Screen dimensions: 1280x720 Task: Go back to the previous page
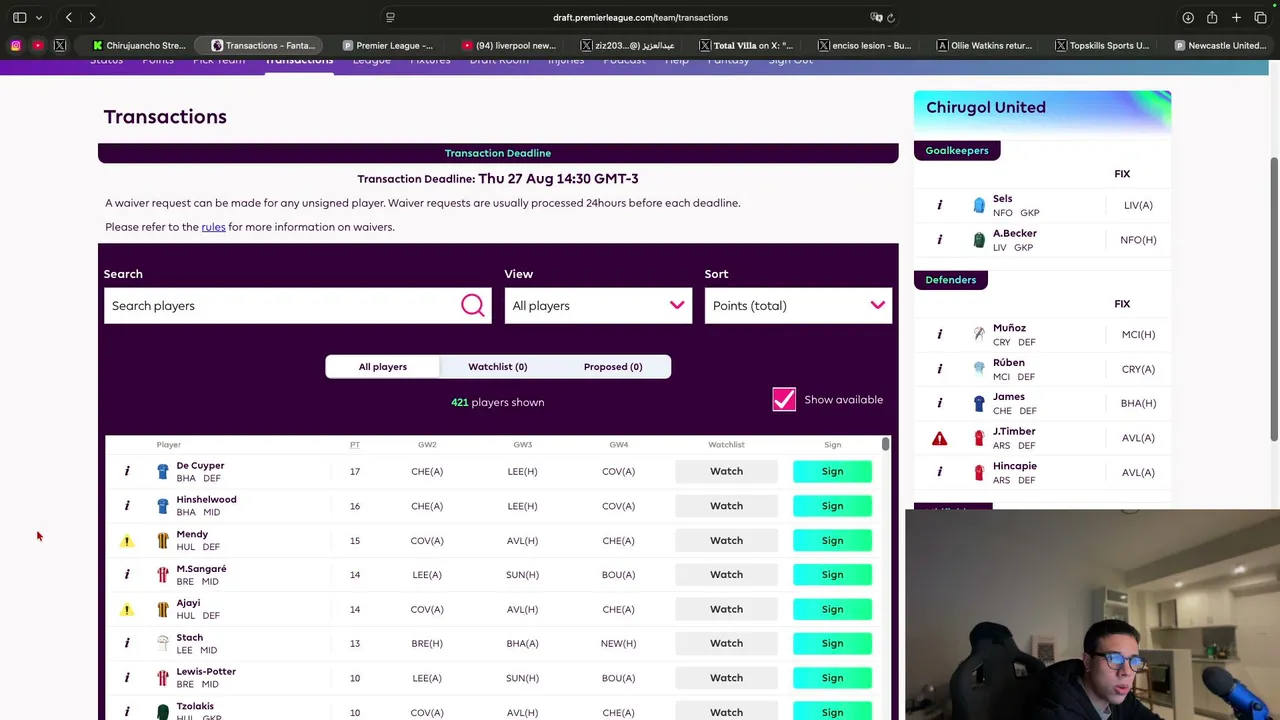(68, 17)
